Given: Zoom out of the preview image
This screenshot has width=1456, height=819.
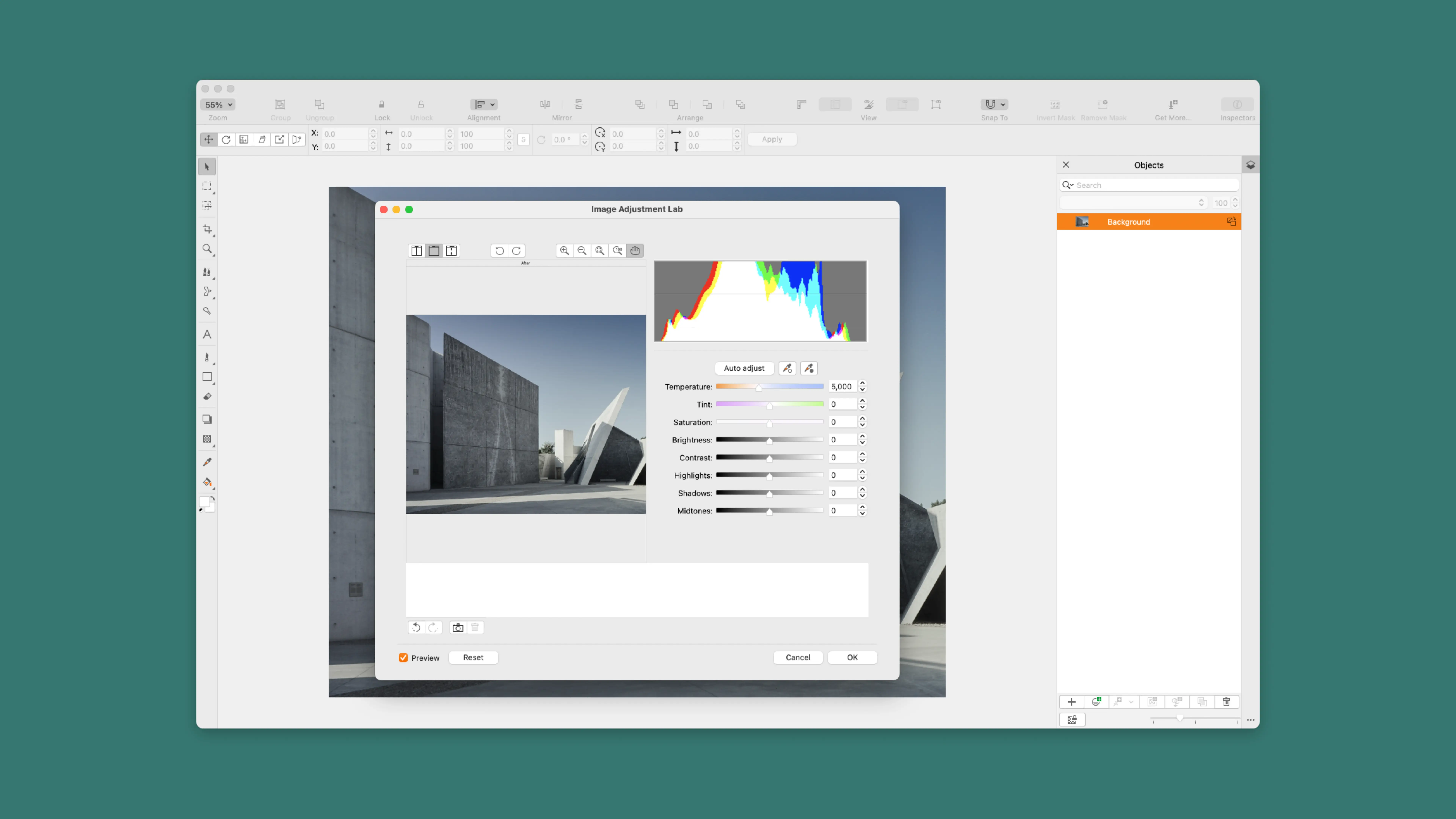Looking at the screenshot, I should (x=582, y=250).
